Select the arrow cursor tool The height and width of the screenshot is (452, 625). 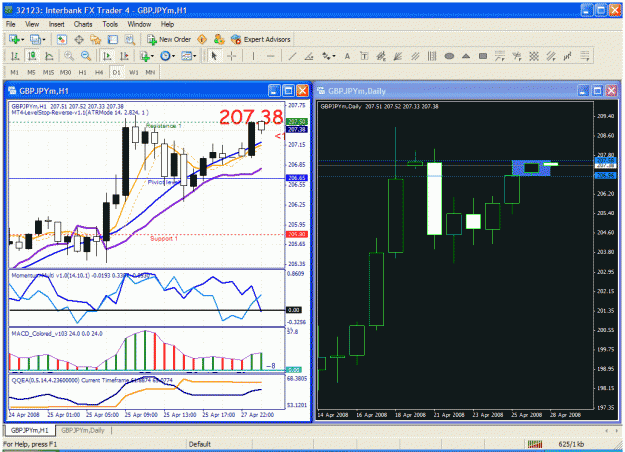point(214,56)
